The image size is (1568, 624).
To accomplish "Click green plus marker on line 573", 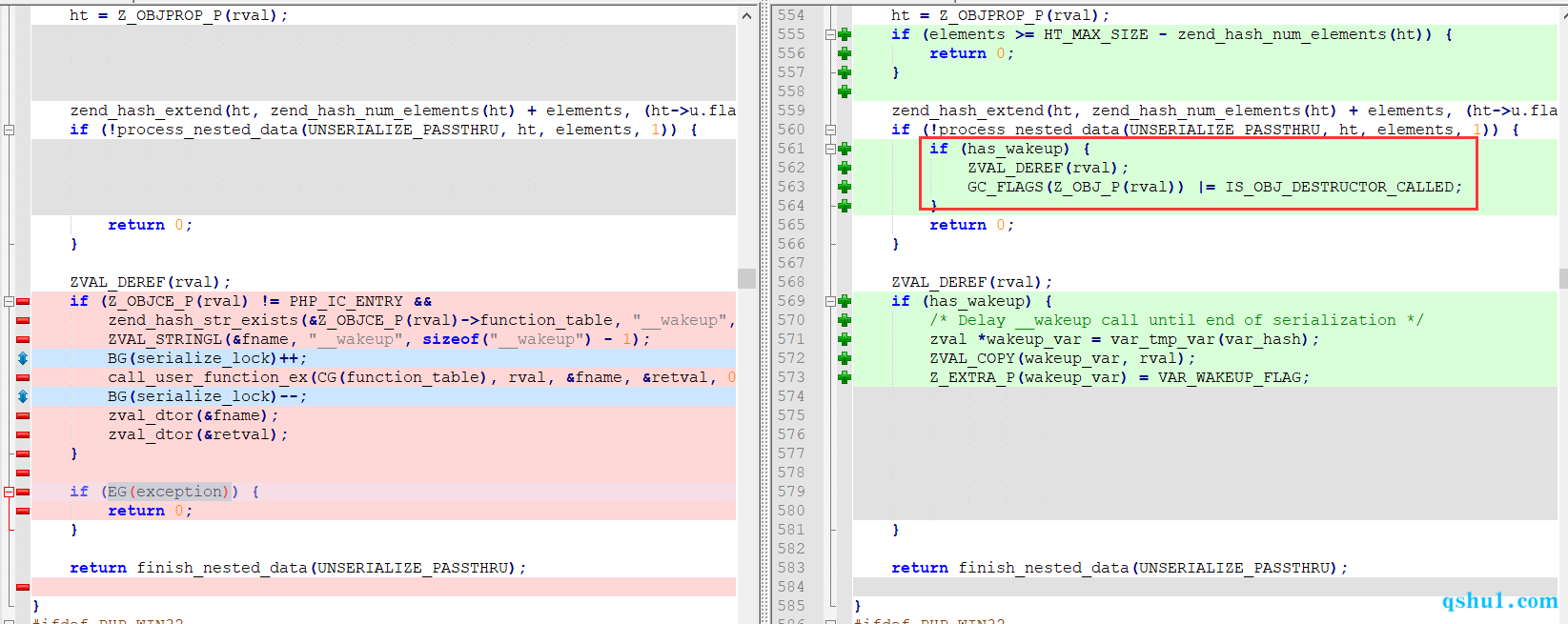I will [x=845, y=377].
